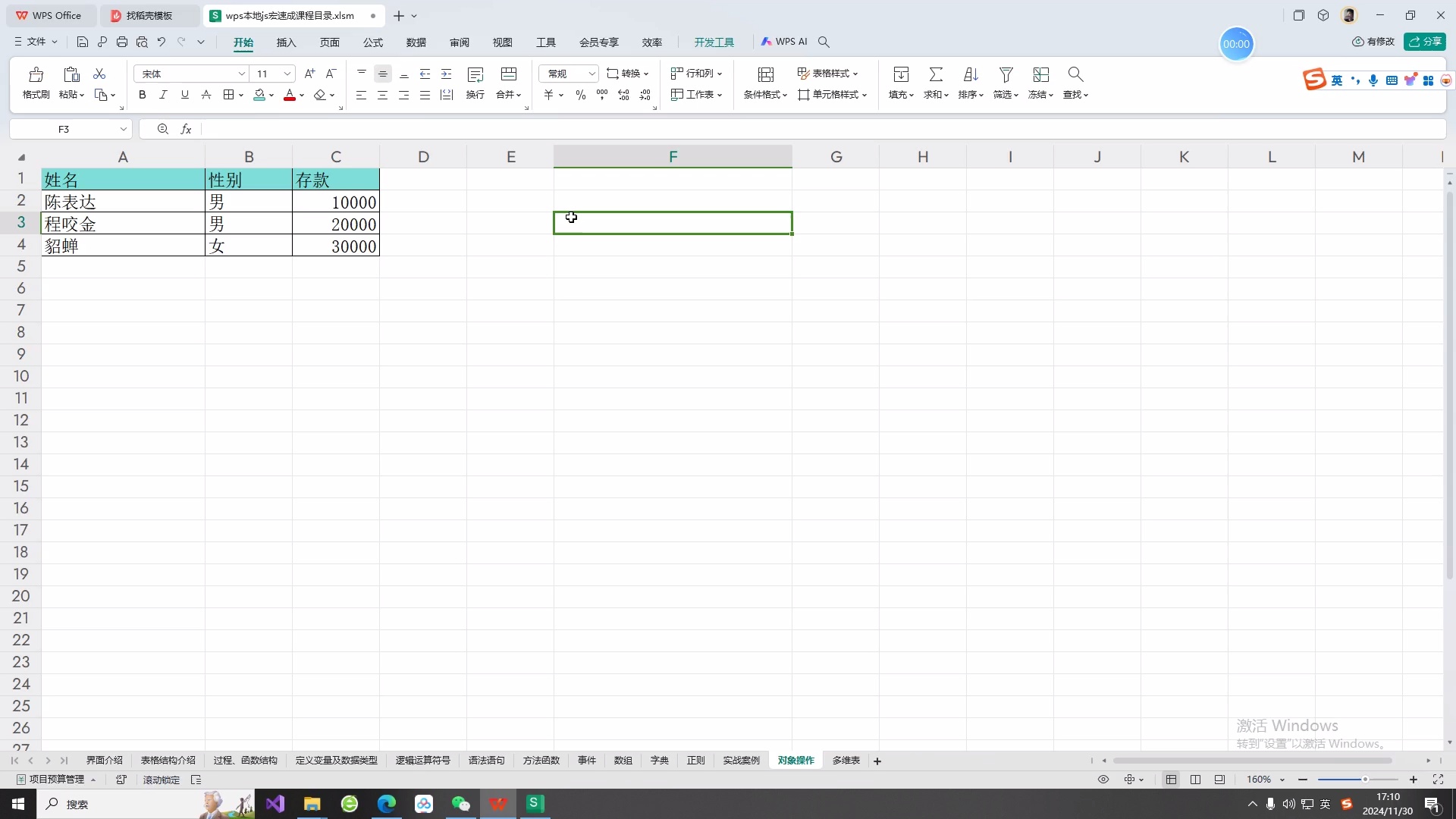
Task: Click the AutoSum (求和) sigma icon
Action: (936, 74)
